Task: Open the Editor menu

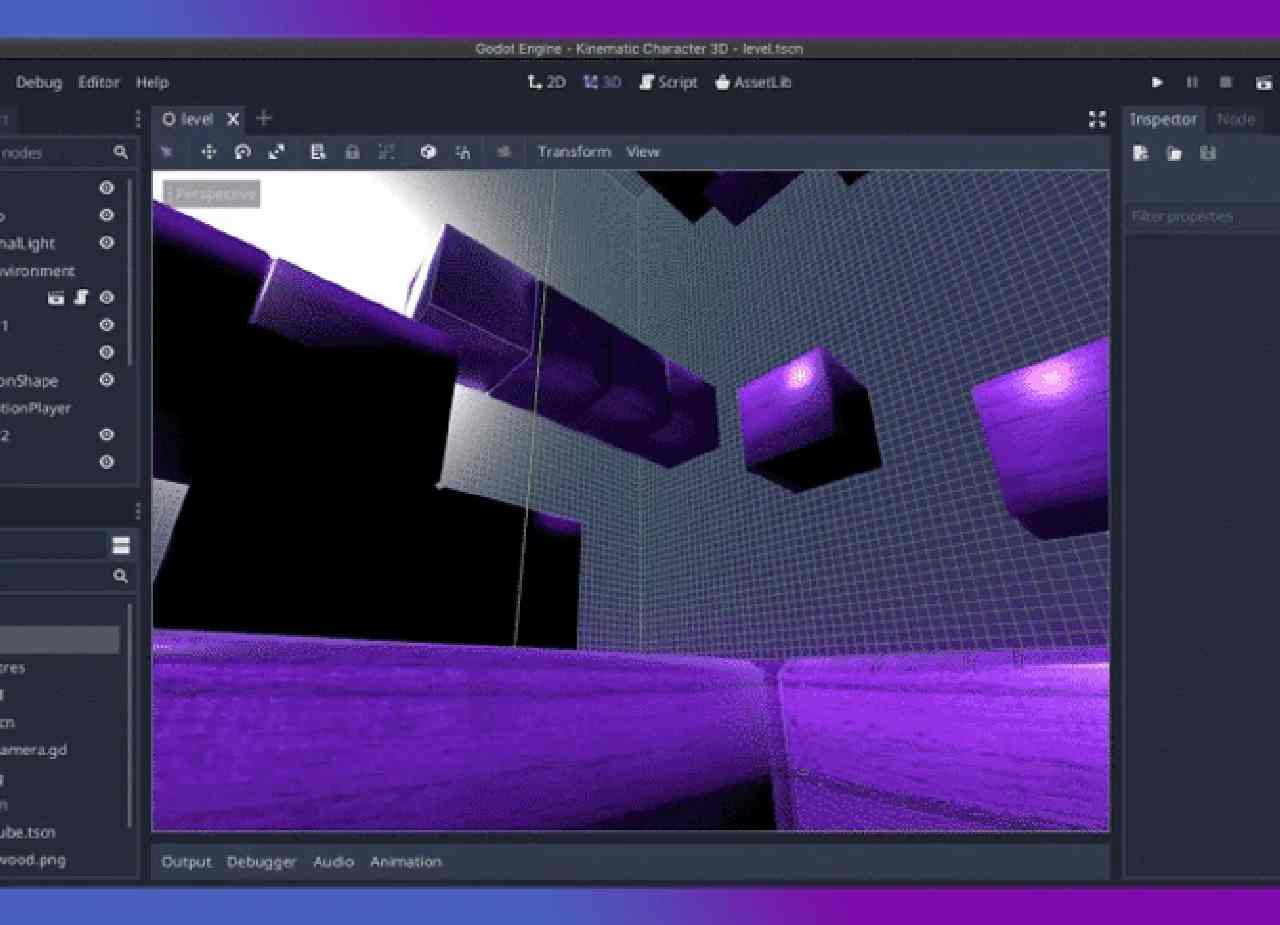Action: tap(99, 83)
